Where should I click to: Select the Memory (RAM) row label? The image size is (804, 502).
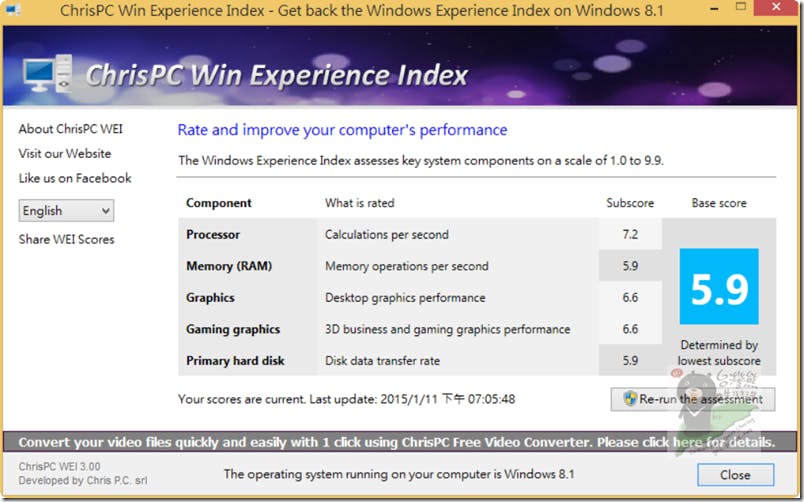click(x=229, y=266)
